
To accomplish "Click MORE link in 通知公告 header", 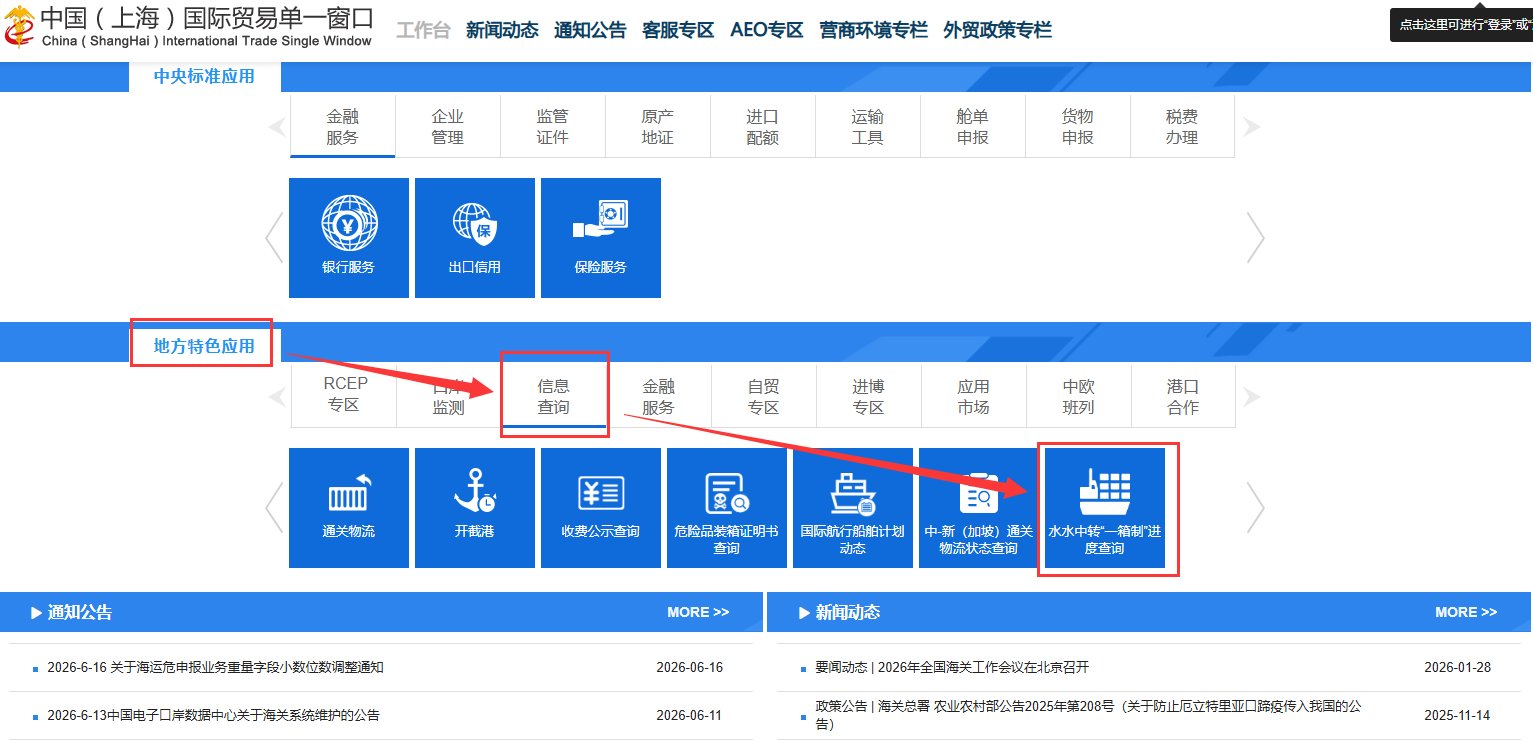I will (698, 612).
